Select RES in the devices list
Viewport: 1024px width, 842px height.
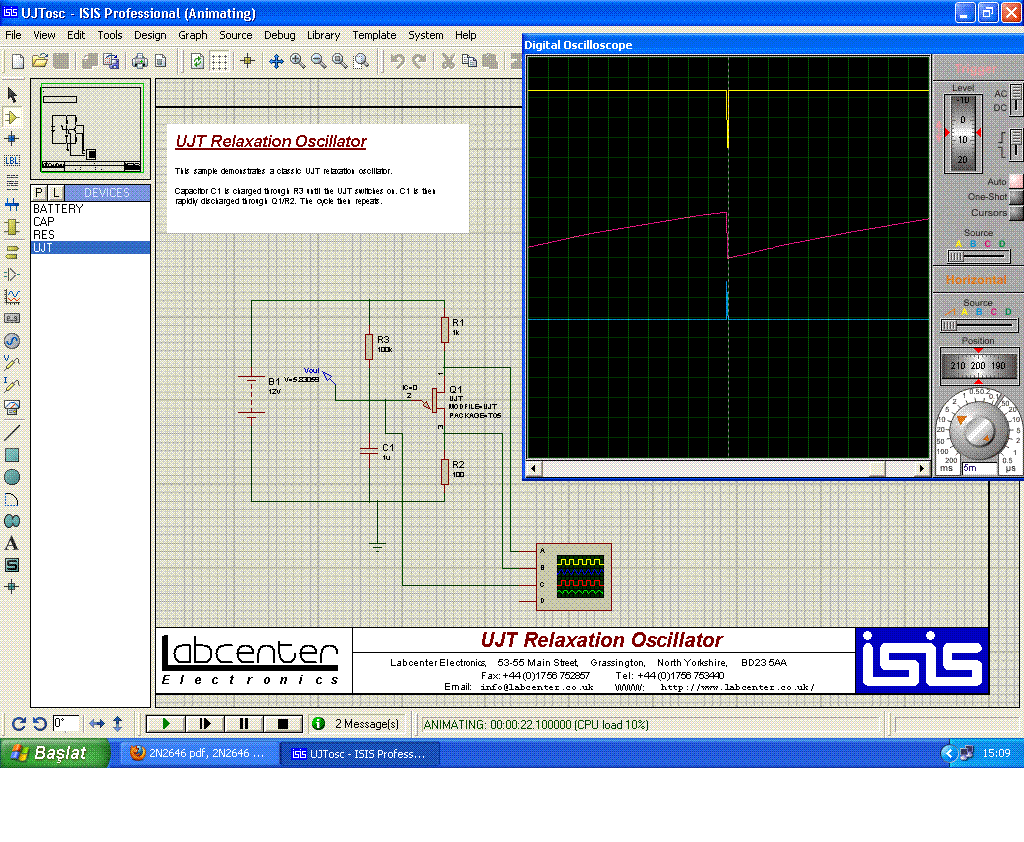[91, 235]
